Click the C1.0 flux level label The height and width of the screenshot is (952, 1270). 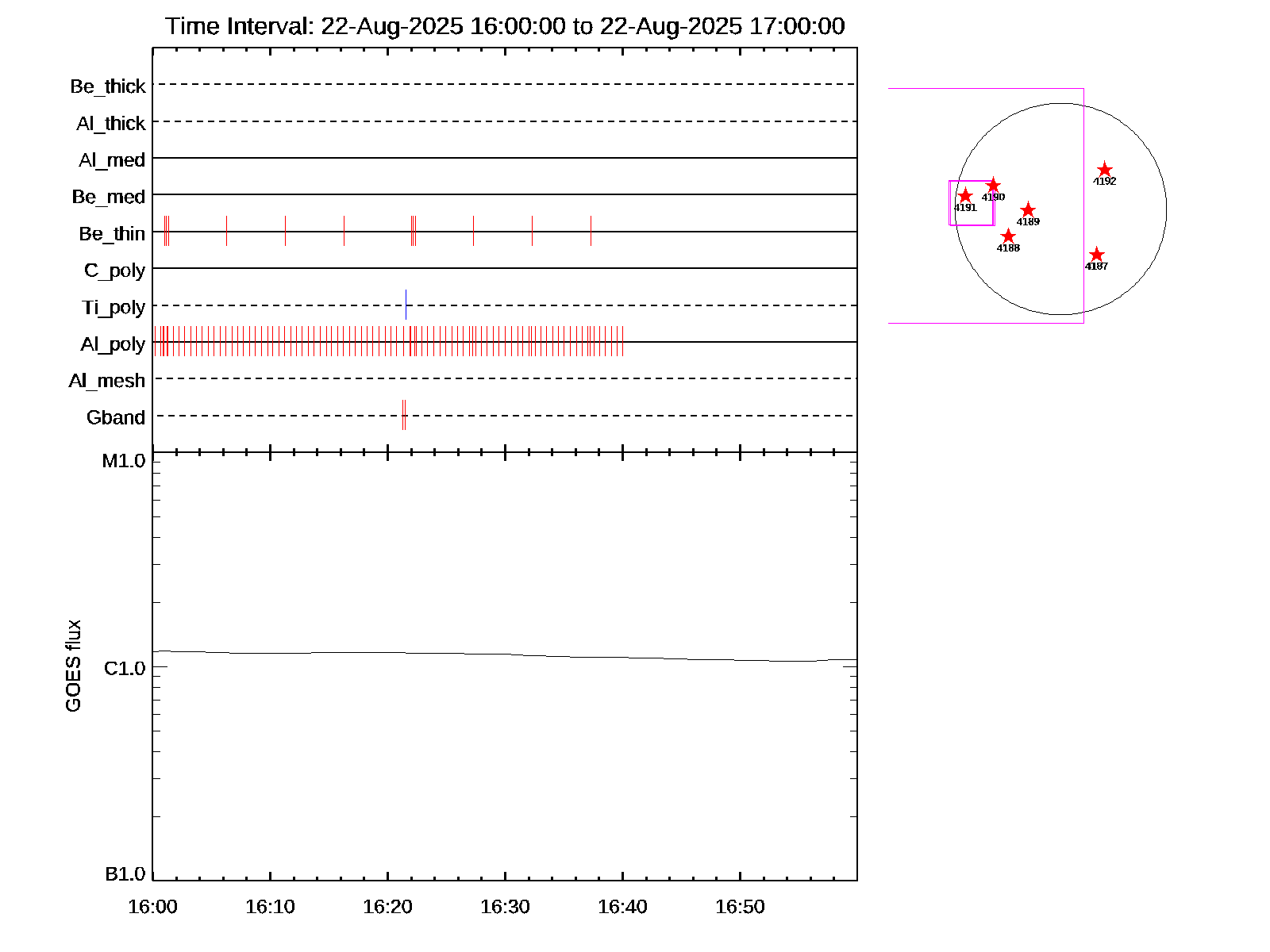(x=125, y=669)
